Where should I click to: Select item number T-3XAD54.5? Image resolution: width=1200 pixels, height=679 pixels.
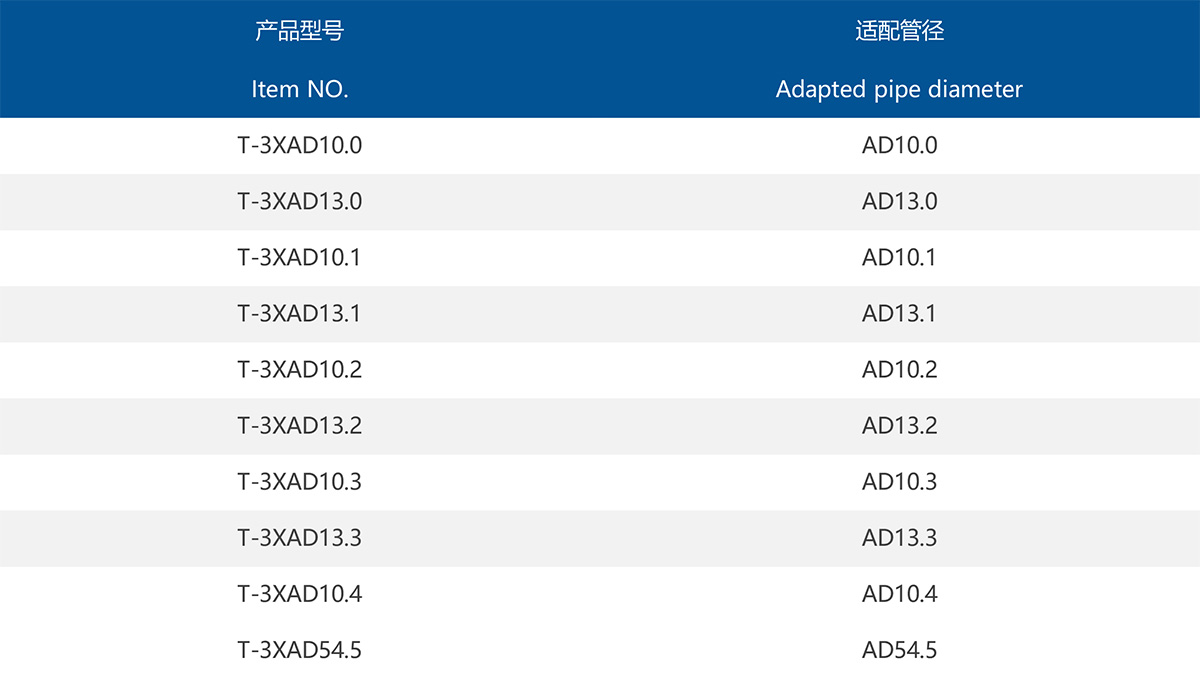299,650
